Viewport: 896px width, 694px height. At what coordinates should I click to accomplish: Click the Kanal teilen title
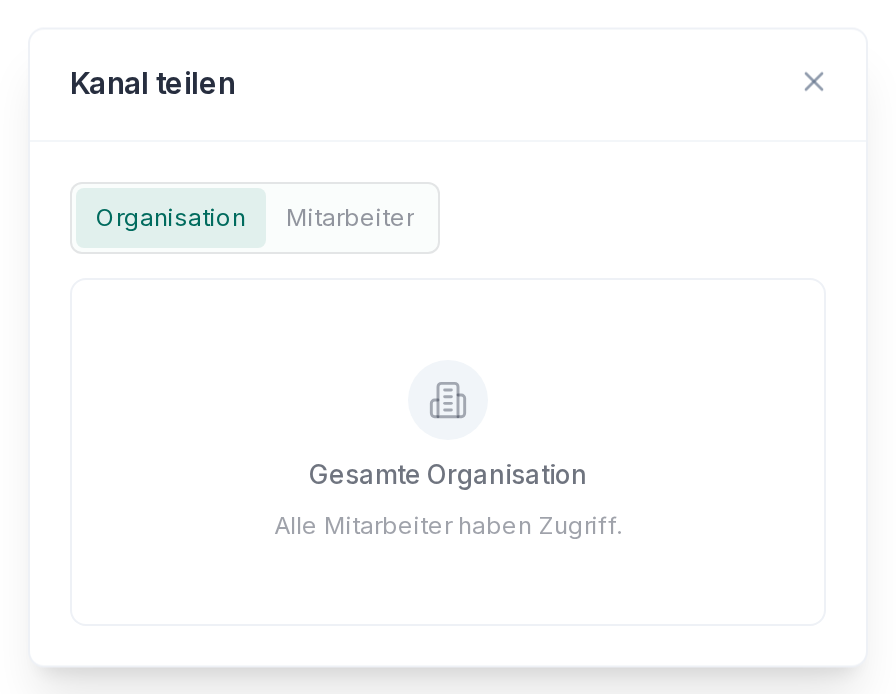153,83
